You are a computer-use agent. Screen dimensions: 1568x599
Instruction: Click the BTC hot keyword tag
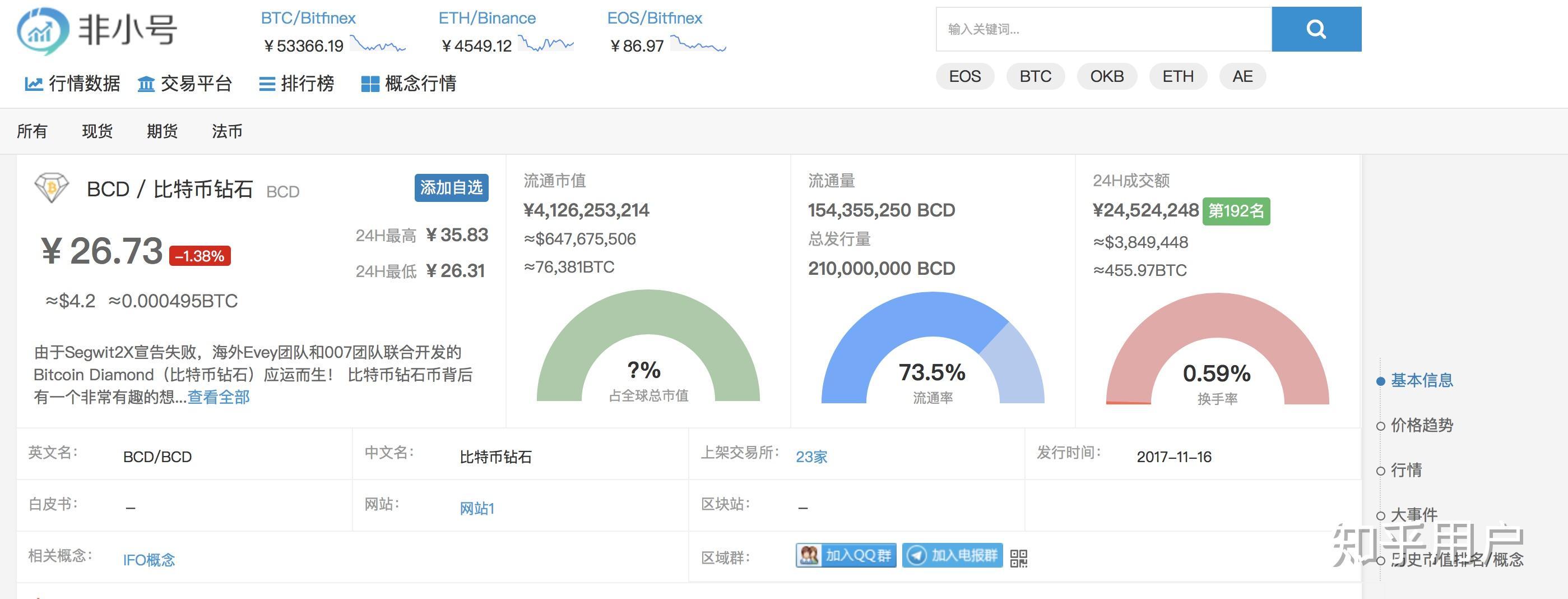pyautogui.click(x=1036, y=77)
